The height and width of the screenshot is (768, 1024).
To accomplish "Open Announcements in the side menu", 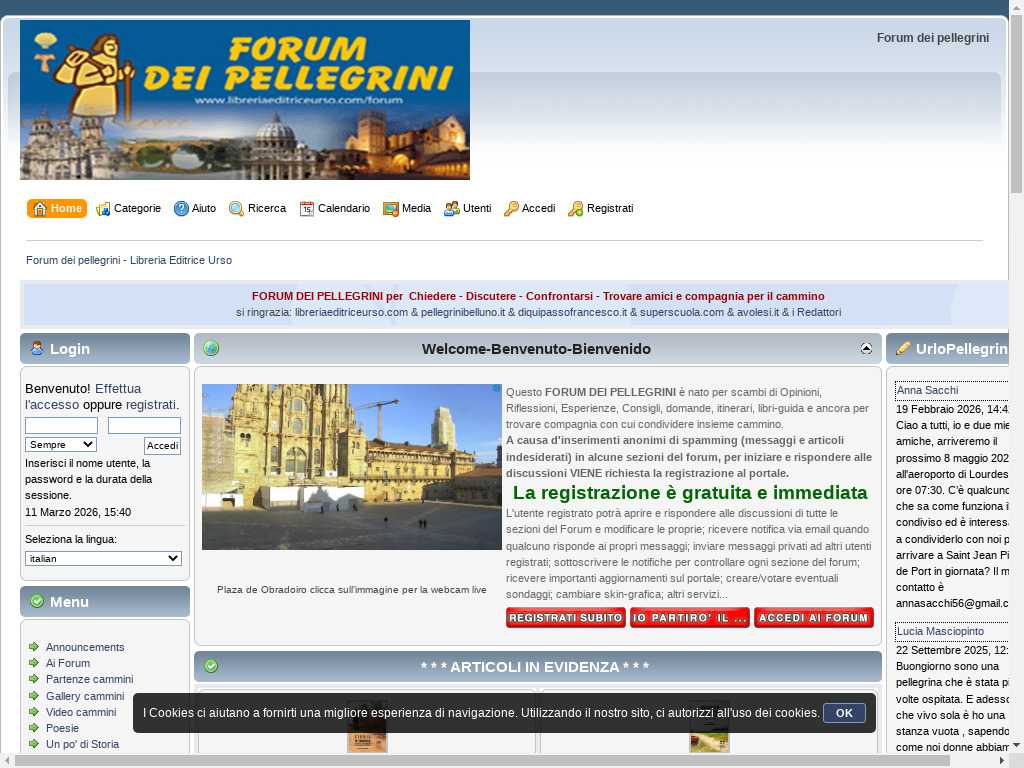I will point(85,647).
